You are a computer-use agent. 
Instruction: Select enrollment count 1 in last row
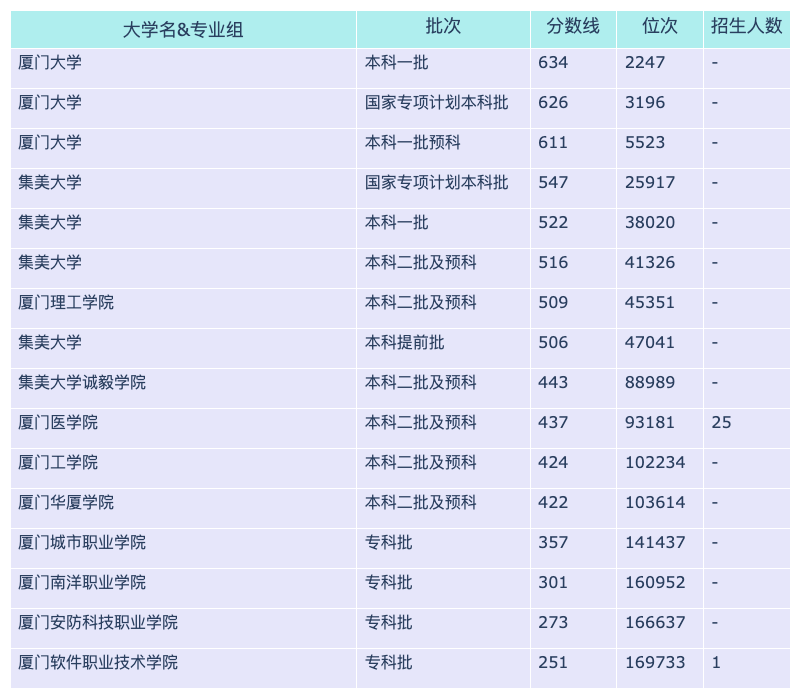pyautogui.click(x=716, y=663)
